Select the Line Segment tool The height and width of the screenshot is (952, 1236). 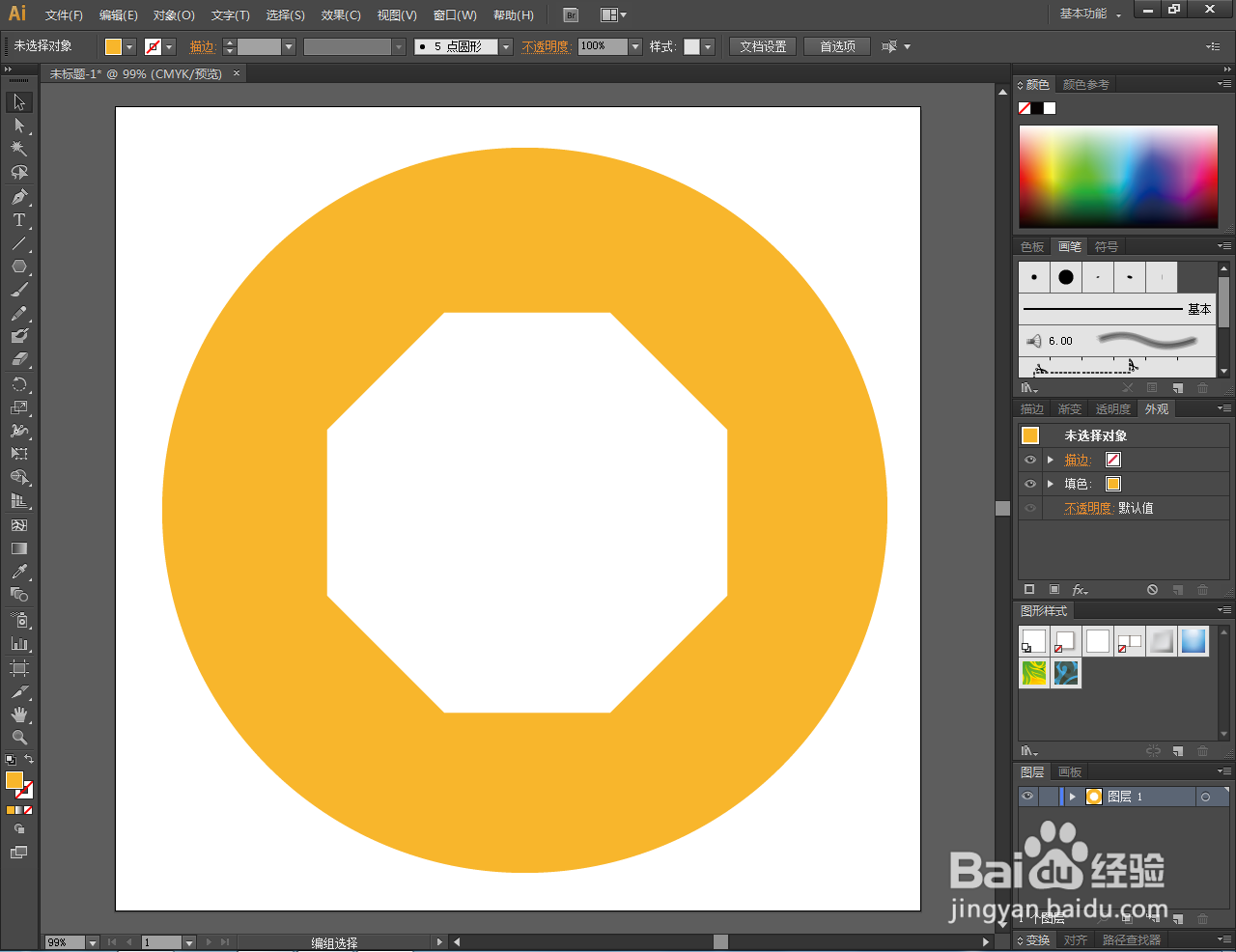pyautogui.click(x=19, y=243)
